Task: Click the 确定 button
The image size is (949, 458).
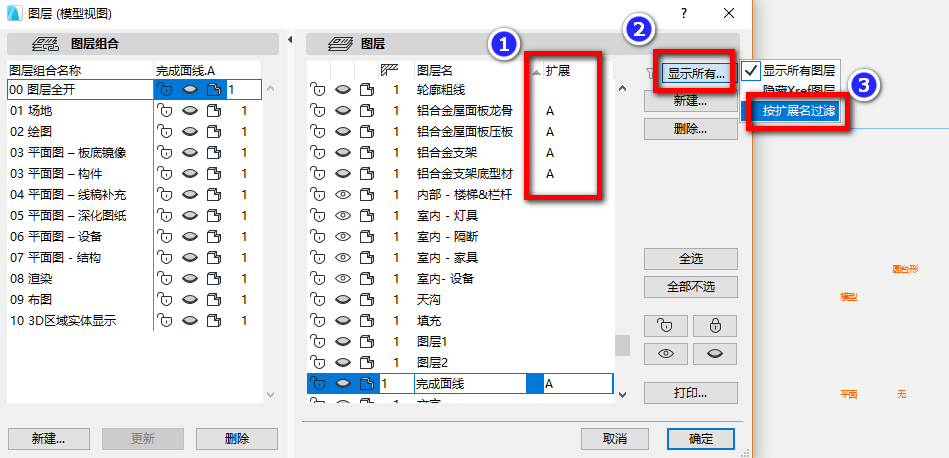Action: click(701, 439)
